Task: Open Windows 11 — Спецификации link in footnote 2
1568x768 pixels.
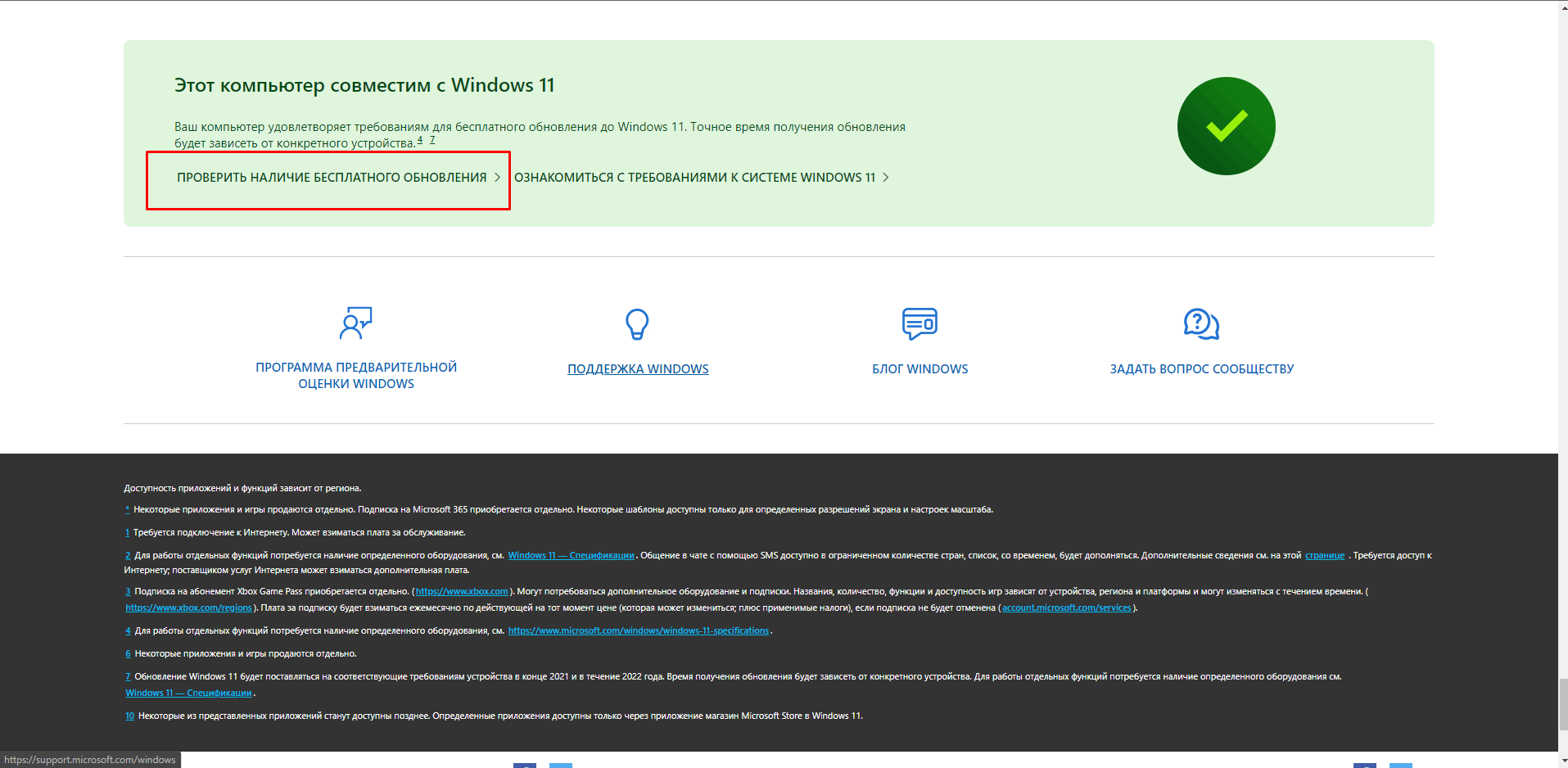Action: (571, 556)
